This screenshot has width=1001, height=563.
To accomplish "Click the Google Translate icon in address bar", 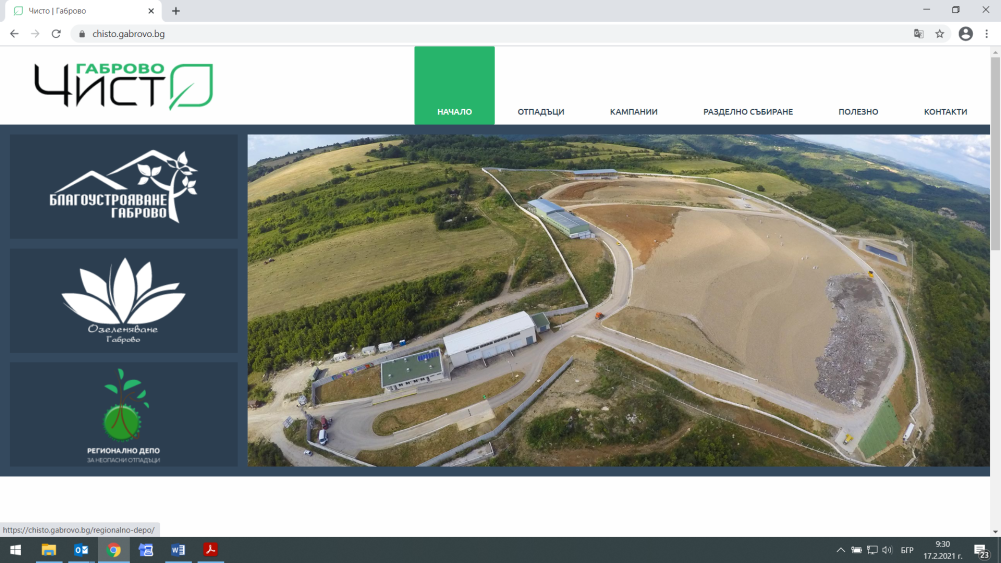I will click(918, 33).
